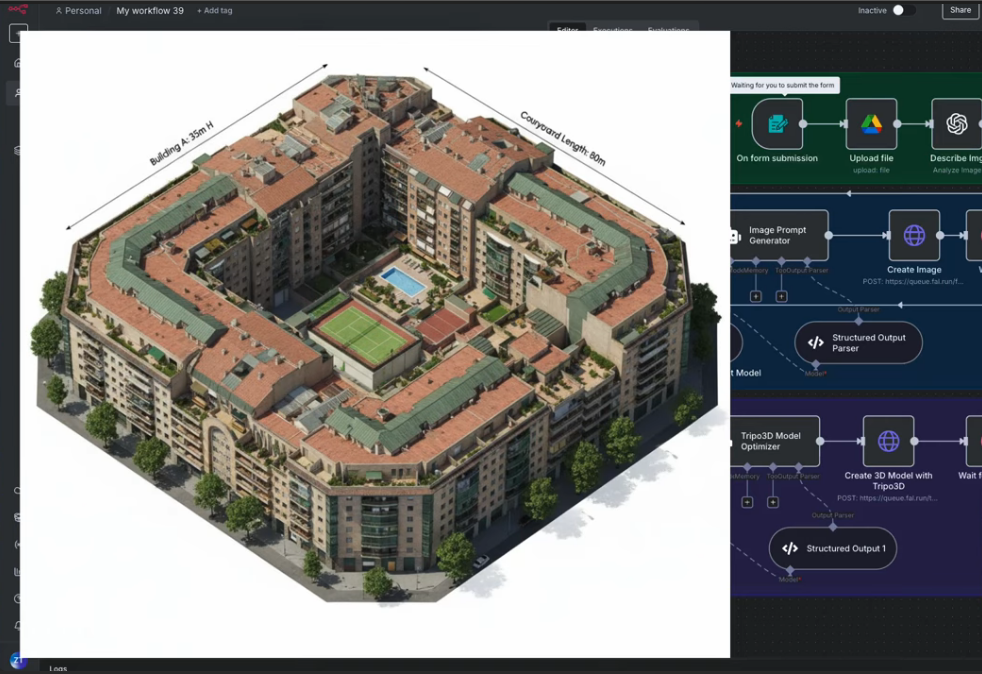Click the 'Waiting for you to submit the form' tooltip
The height and width of the screenshot is (674, 982).
click(x=783, y=85)
